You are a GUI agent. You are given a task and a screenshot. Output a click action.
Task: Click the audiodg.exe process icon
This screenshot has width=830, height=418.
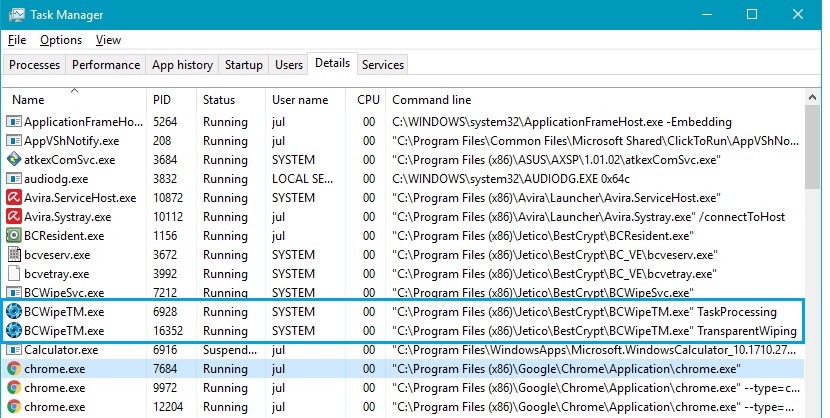14,179
